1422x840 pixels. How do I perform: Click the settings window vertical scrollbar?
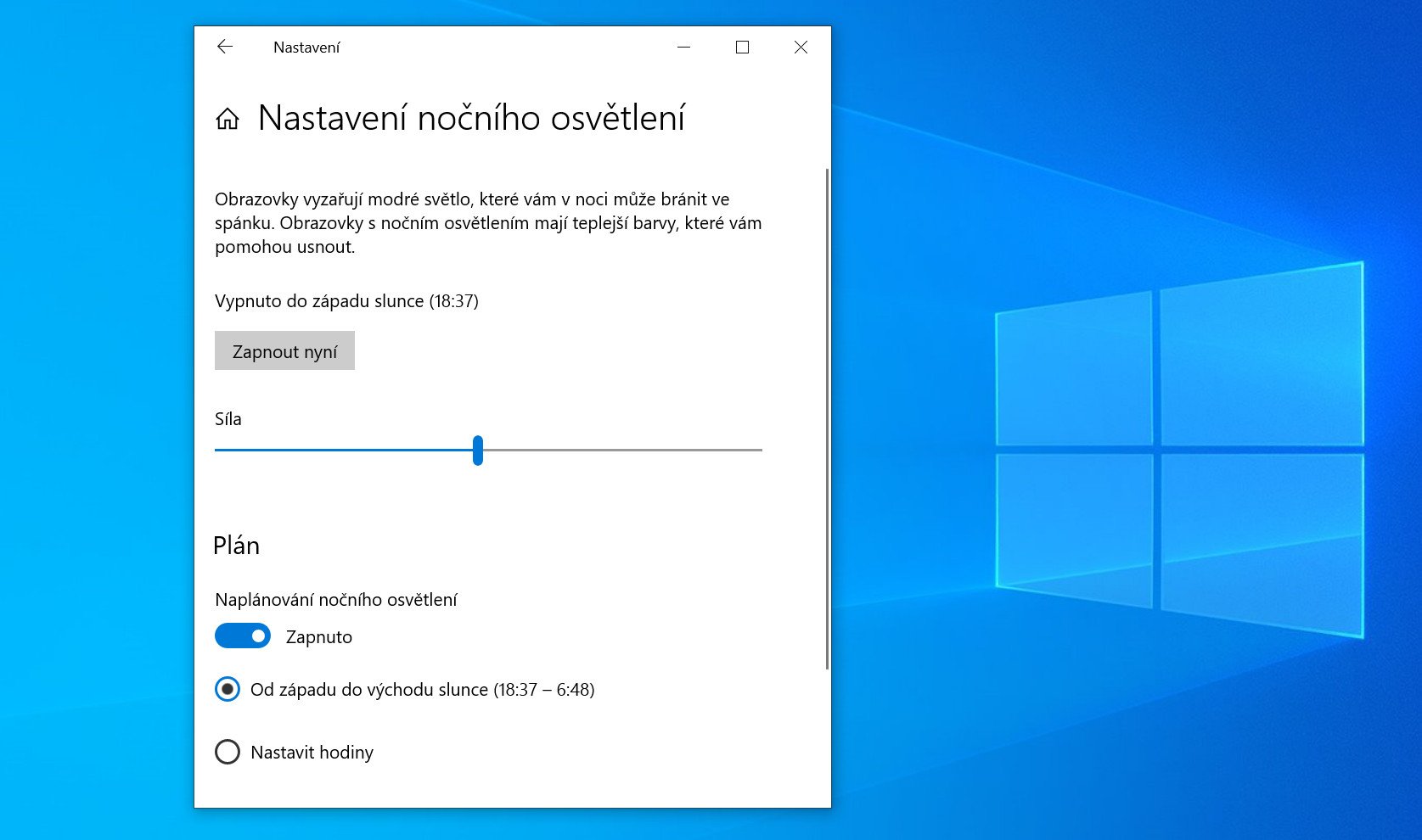[x=827, y=418]
